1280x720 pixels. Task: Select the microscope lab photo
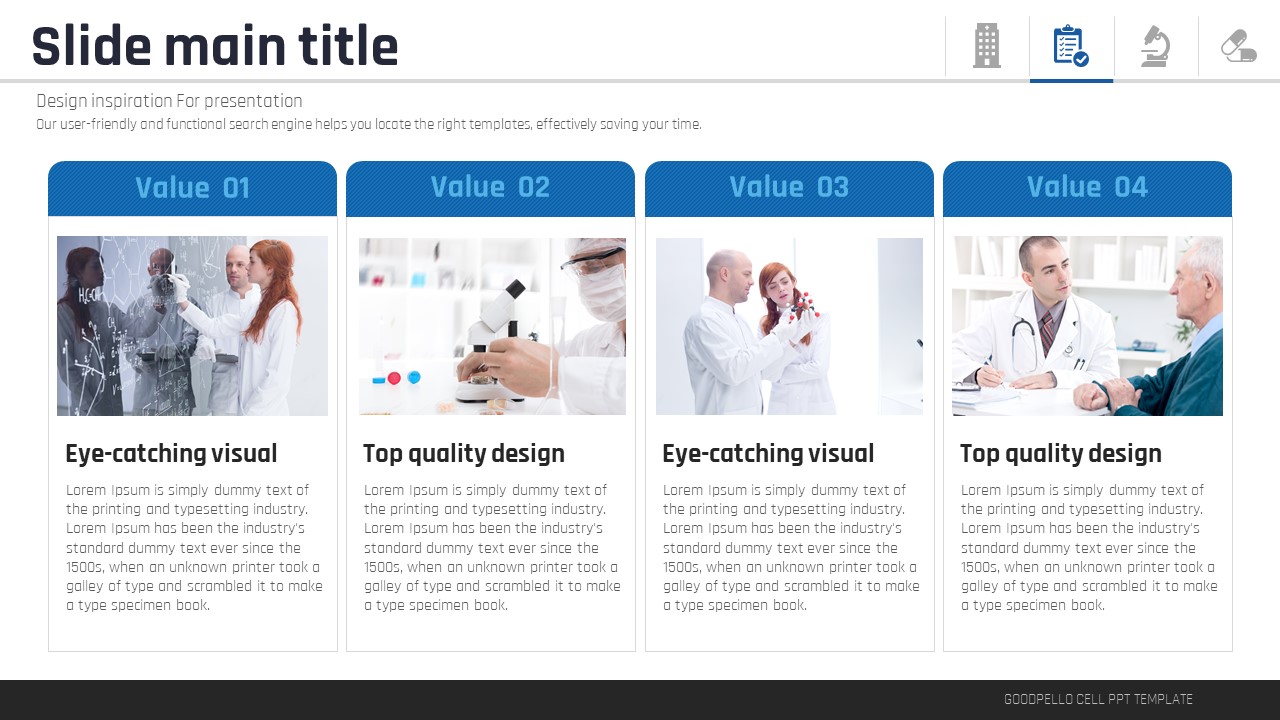(x=492, y=326)
